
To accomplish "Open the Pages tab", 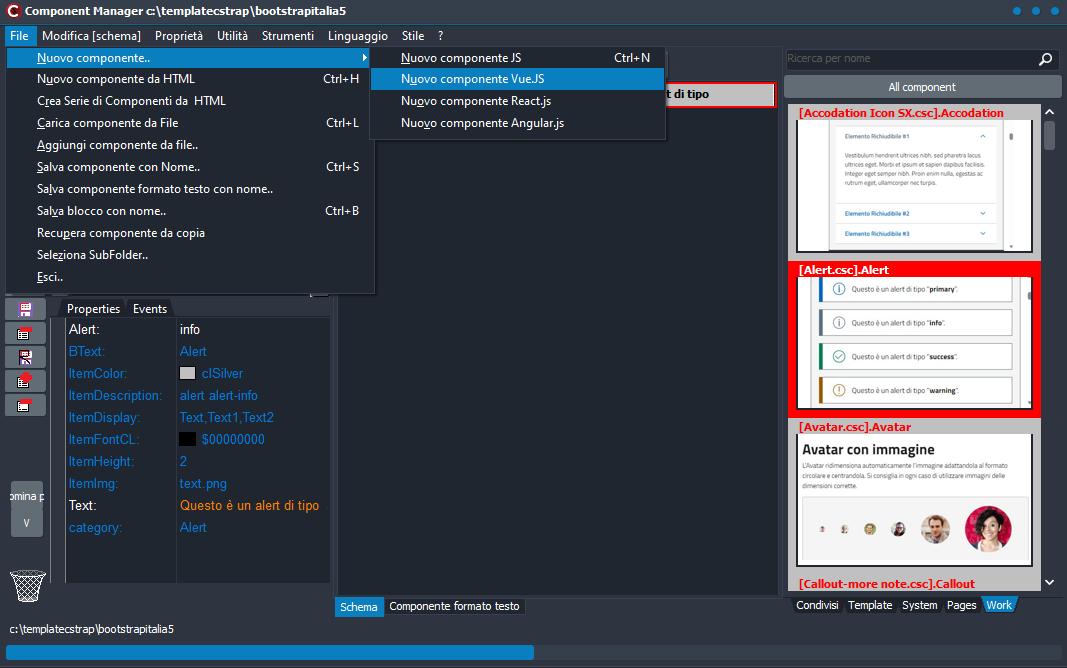I will [962, 605].
